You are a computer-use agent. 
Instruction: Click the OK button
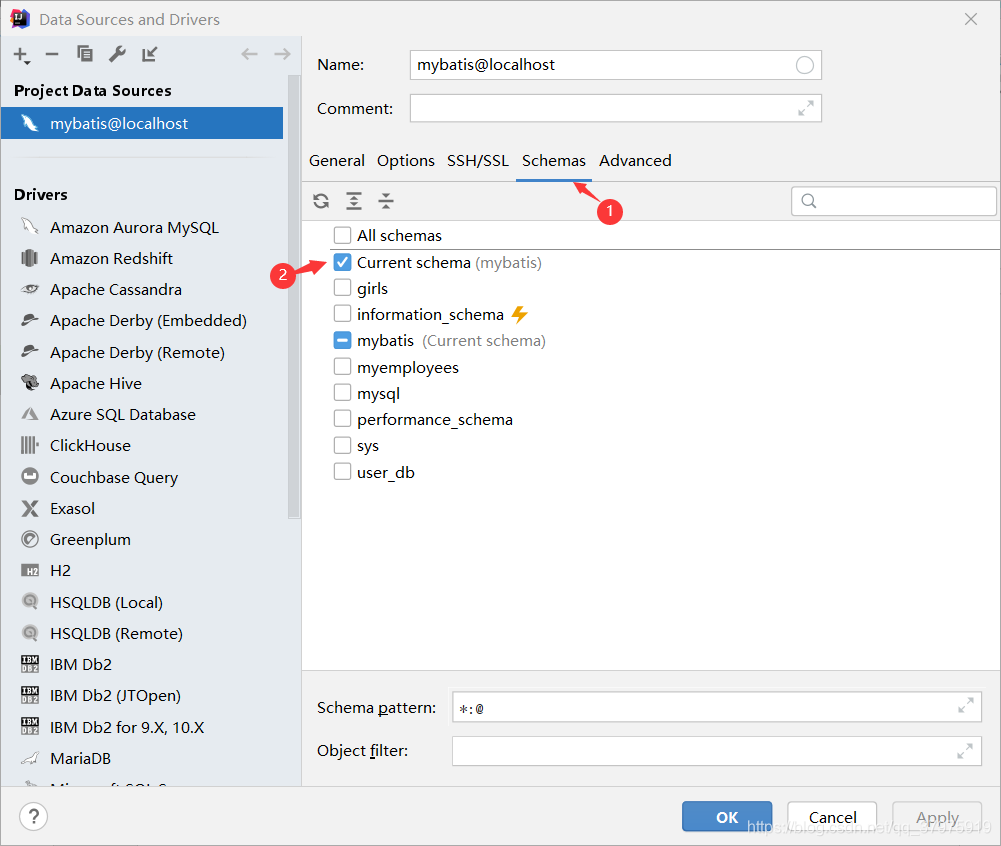pos(727,817)
